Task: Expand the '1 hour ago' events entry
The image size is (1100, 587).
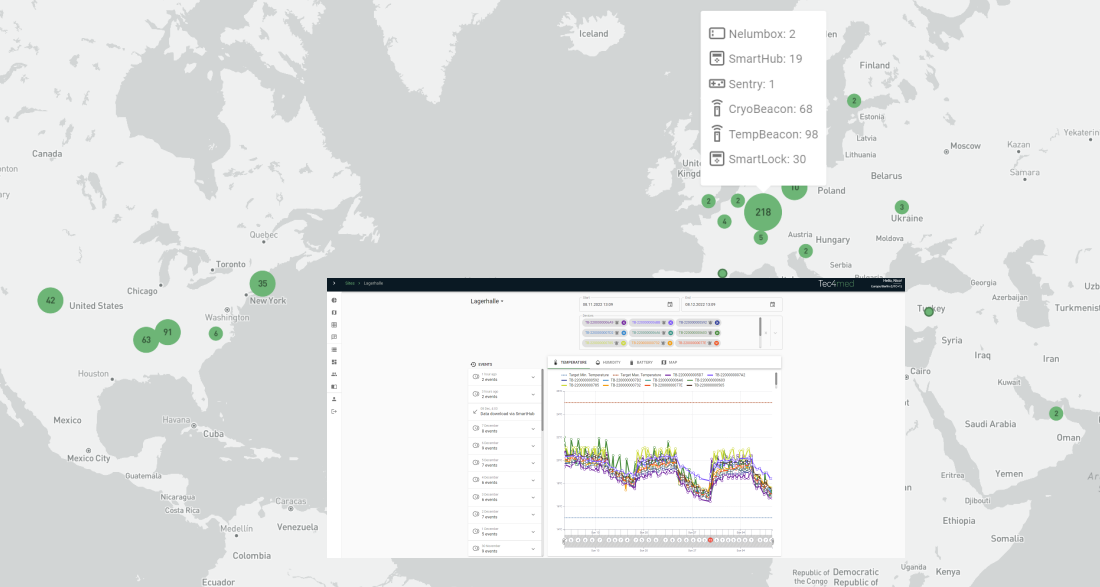Action: click(533, 378)
